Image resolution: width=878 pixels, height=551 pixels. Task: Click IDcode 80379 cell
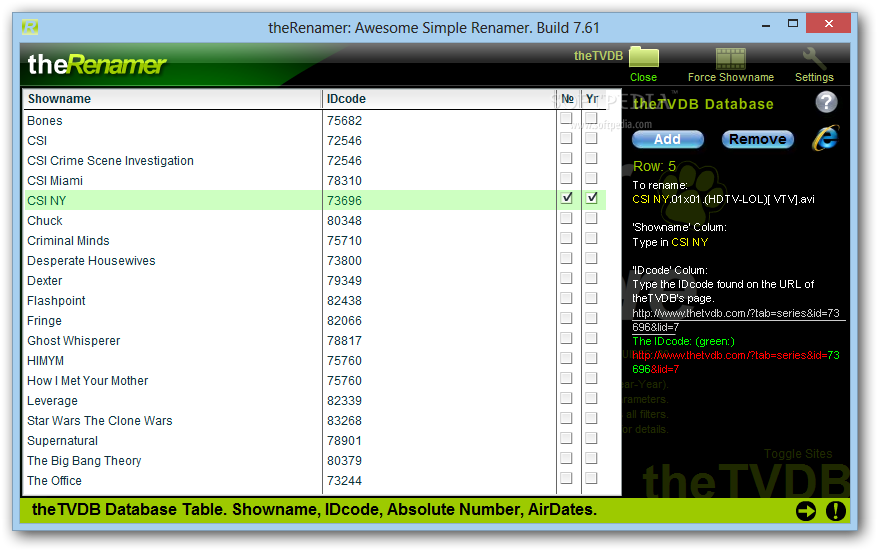pyautogui.click(x=344, y=461)
